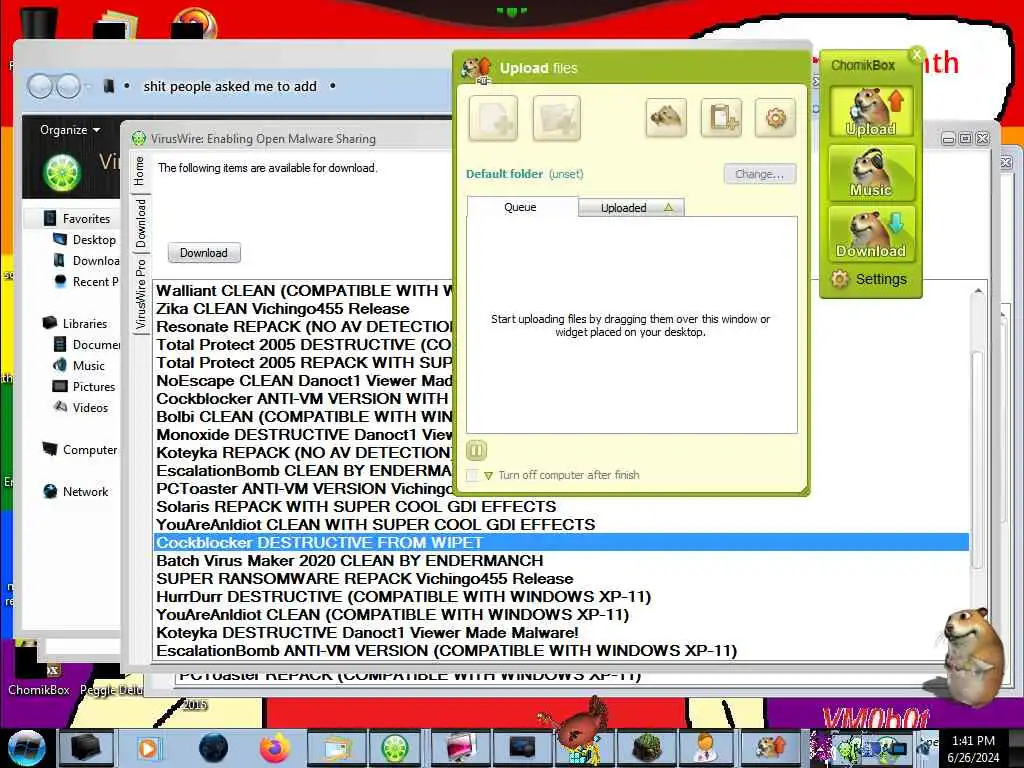Open the ChomikBox hamster icon in taskbar
The width and height of the screenshot is (1024, 768).
pos(770,748)
